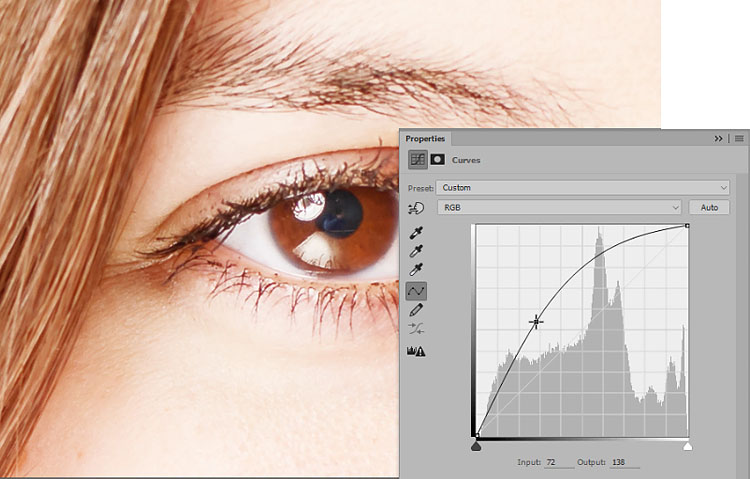Viewport: 750px width, 479px height.
Task: Switch to the layer mask icon
Action: click(x=437, y=159)
